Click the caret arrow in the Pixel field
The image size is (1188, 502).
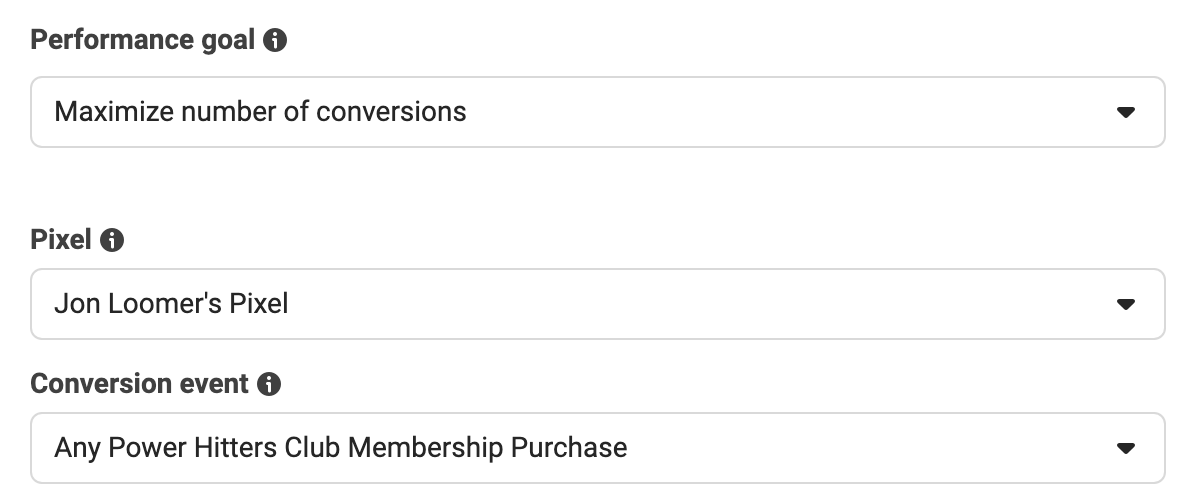[1125, 304]
